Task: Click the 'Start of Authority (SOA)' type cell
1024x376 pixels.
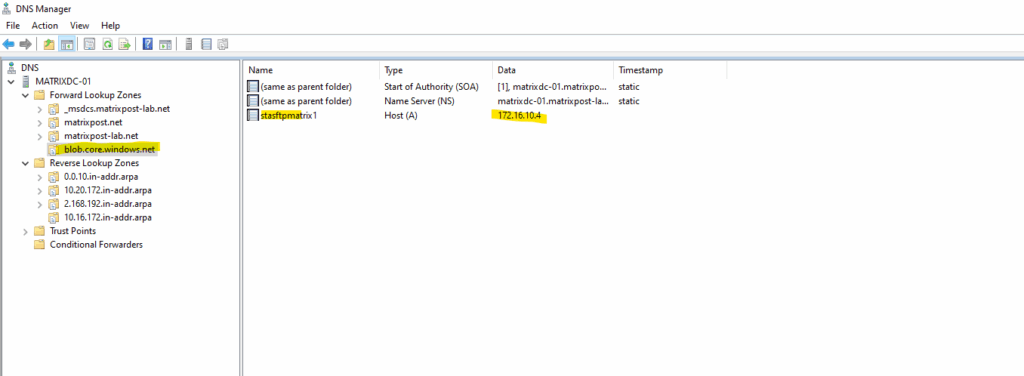Action: [x=431, y=86]
